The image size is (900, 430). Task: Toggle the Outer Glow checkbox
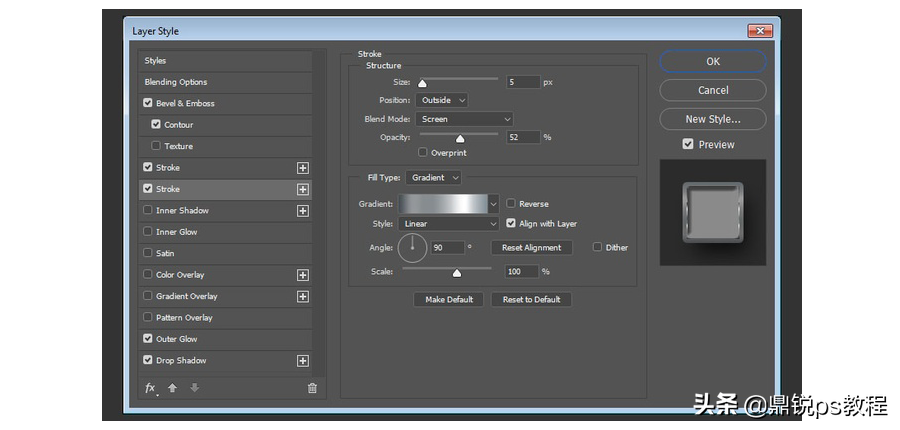[x=148, y=339]
